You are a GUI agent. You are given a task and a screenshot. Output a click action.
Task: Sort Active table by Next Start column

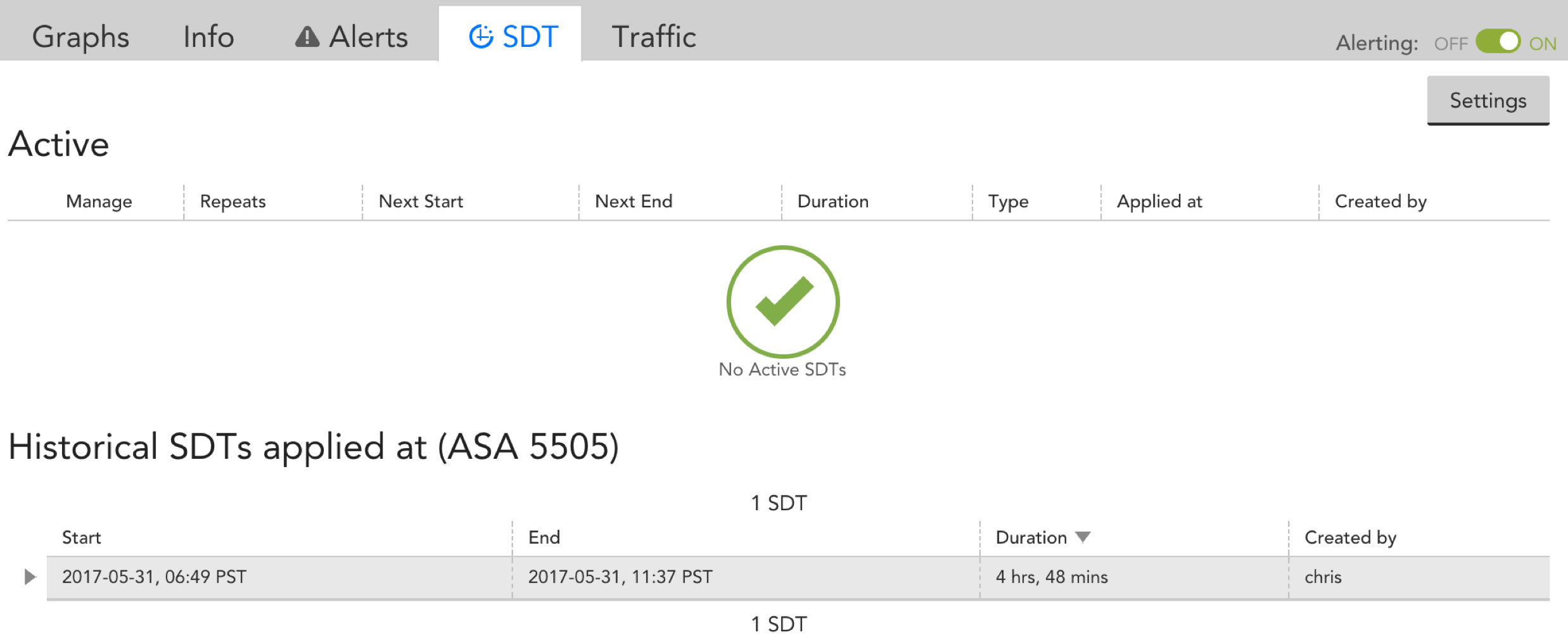click(421, 202)
